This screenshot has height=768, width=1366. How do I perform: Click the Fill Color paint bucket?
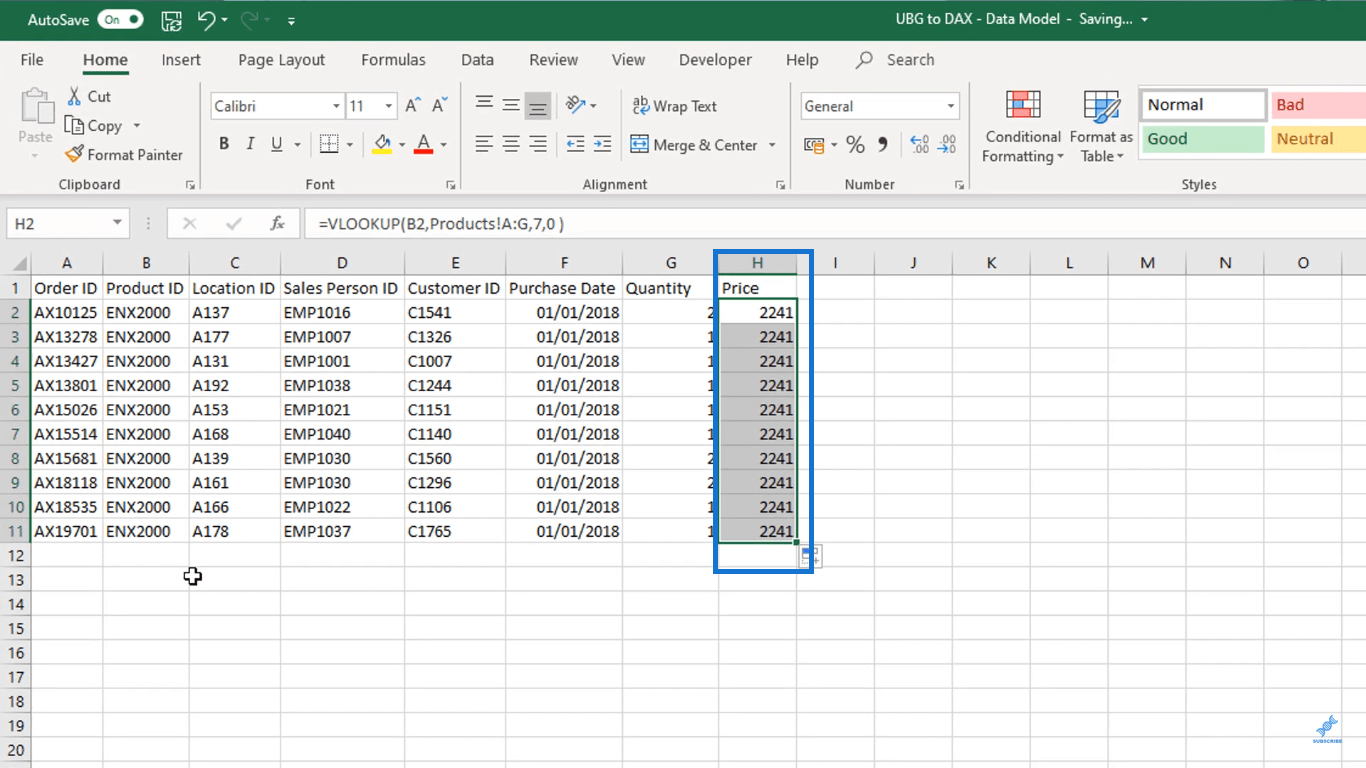click(x=382, y=144)
